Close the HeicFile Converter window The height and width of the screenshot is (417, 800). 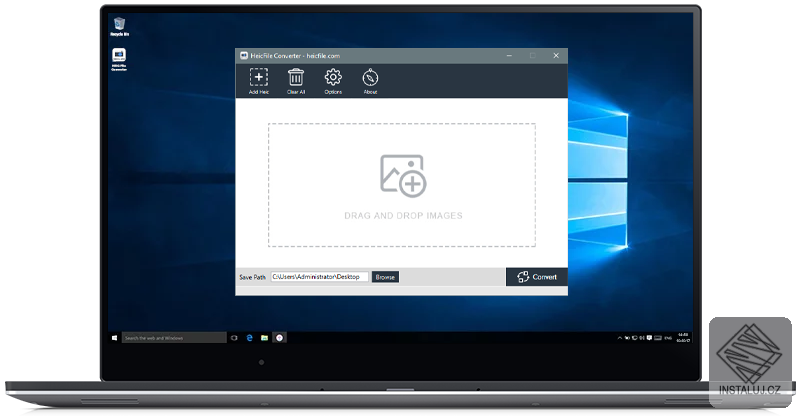(x=556, y=56)
